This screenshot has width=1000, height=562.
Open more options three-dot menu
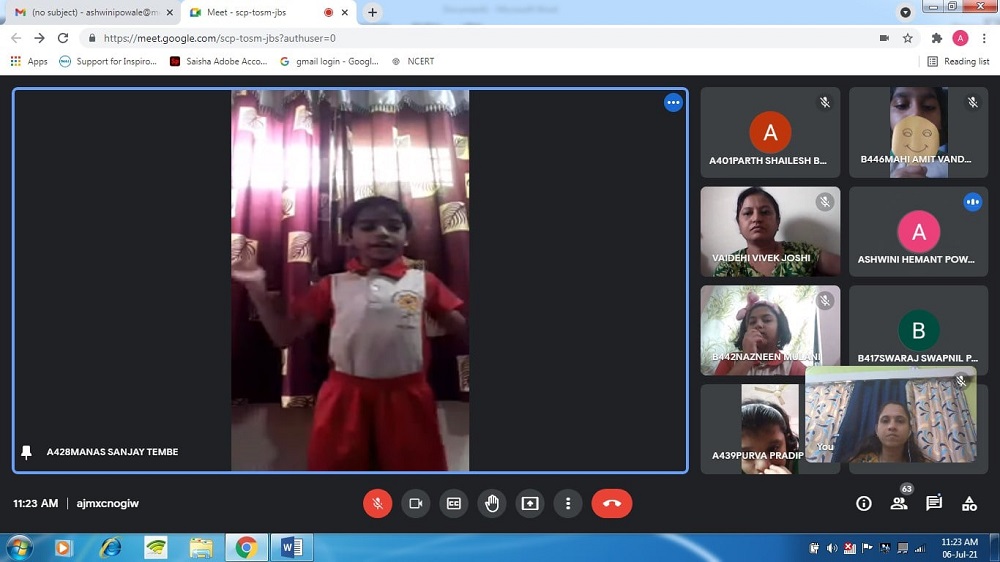568,503
